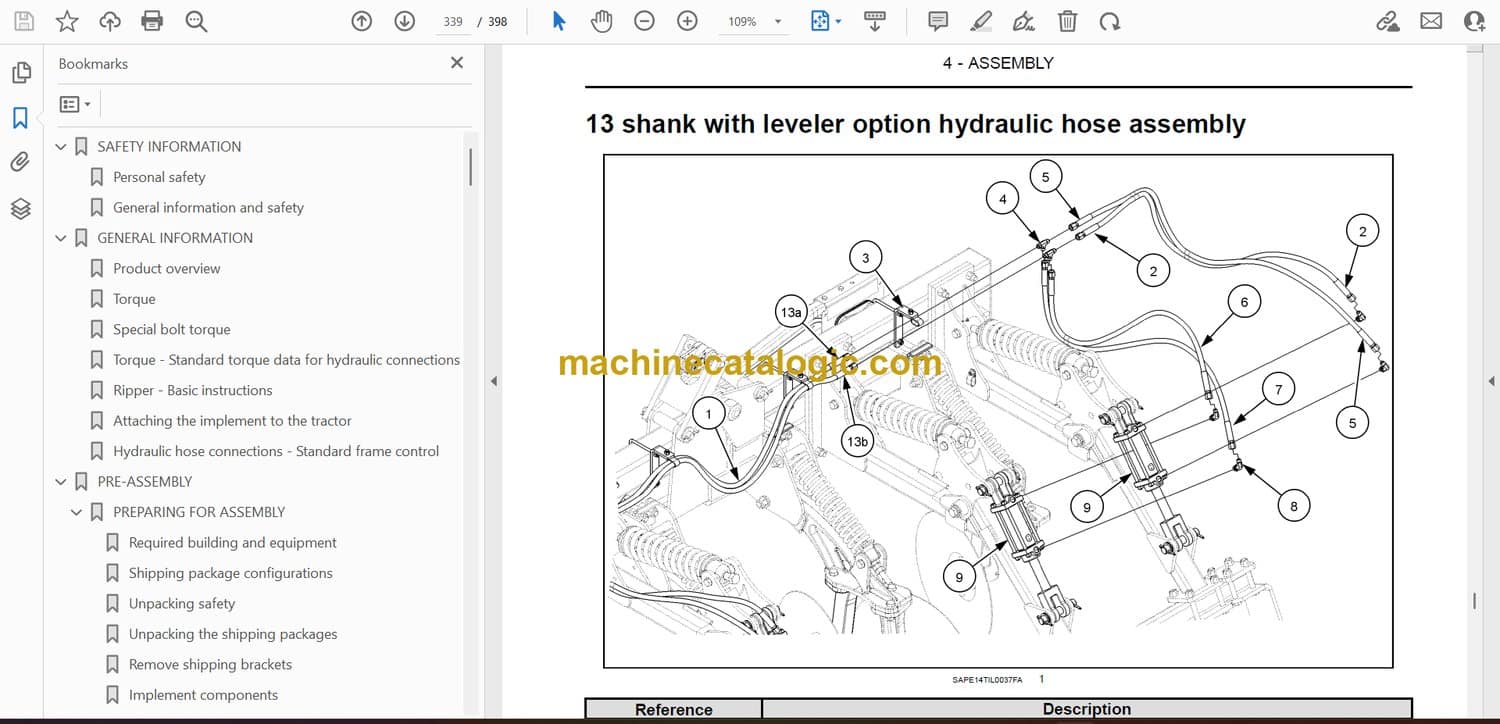
Task: Add a star bookmark to file
Action: 66,21
